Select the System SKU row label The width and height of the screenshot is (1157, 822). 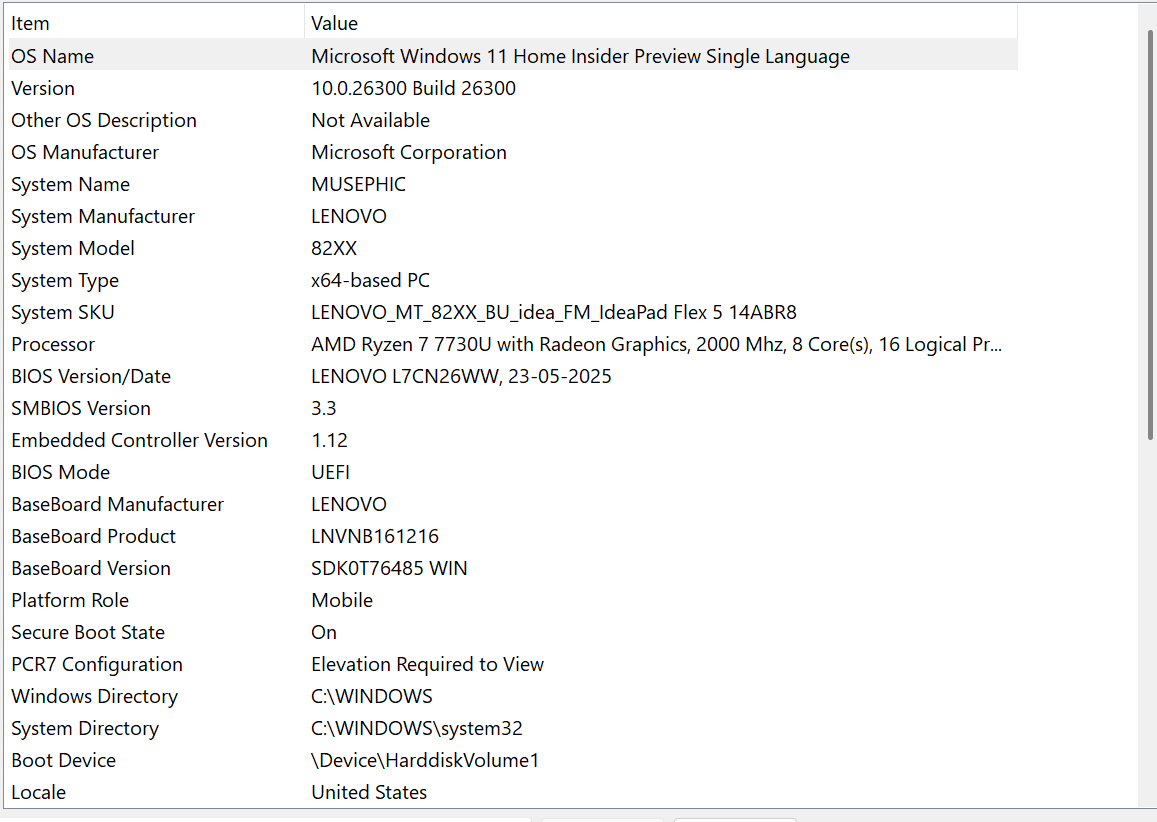tap(63, 312)
